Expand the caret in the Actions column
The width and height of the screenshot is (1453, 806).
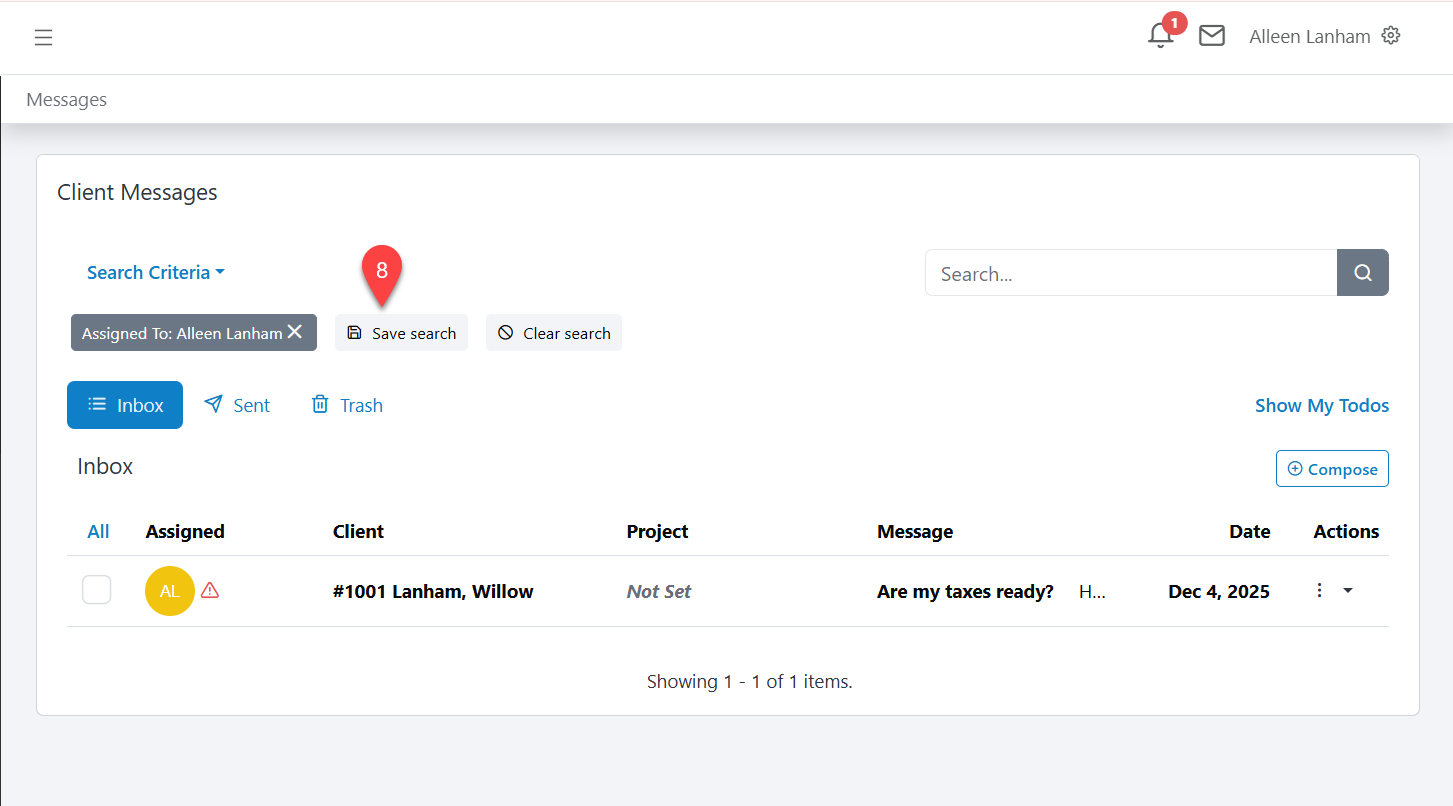coord(1348,591)
